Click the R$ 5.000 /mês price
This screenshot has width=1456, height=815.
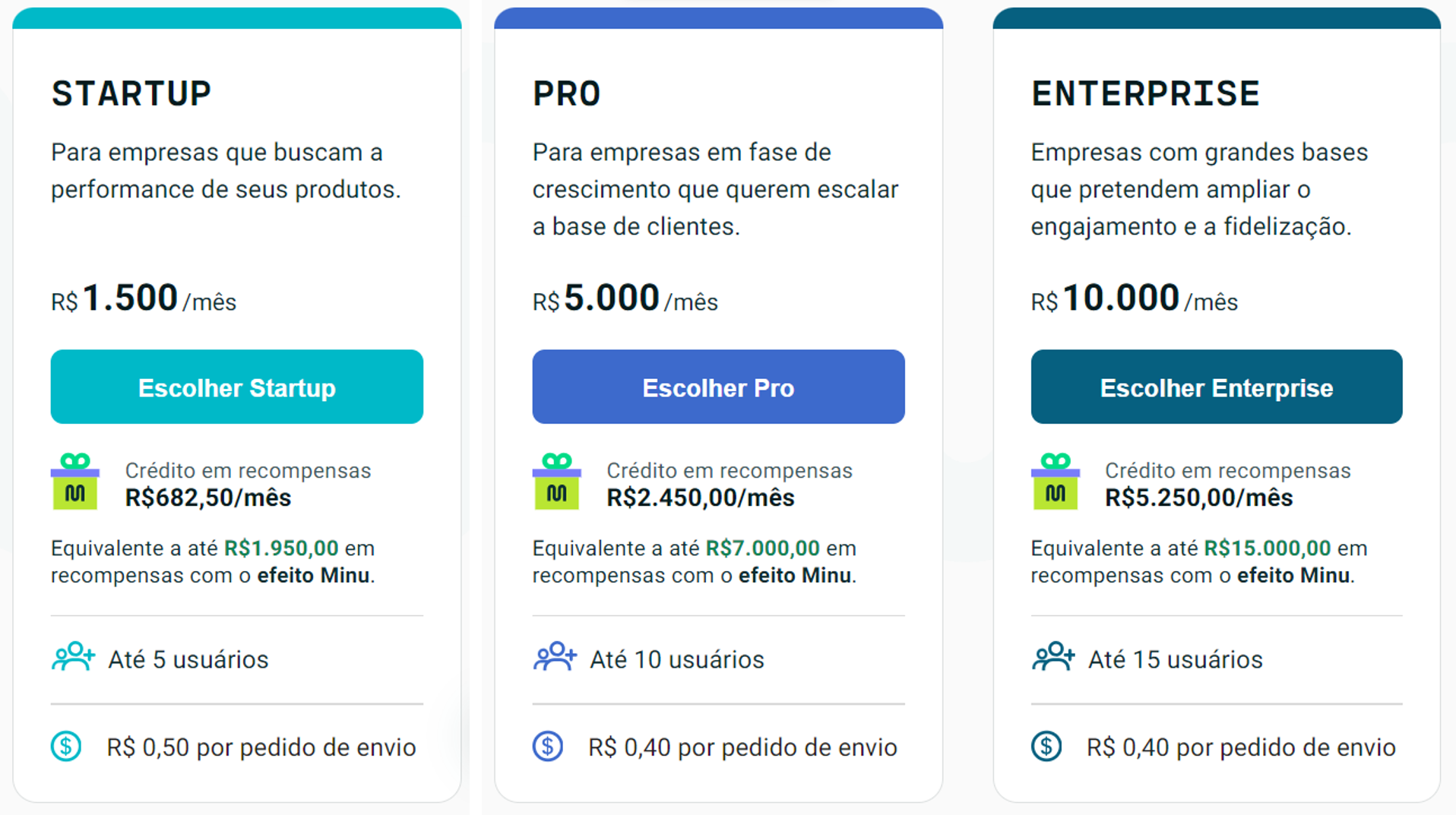point(625,299)
